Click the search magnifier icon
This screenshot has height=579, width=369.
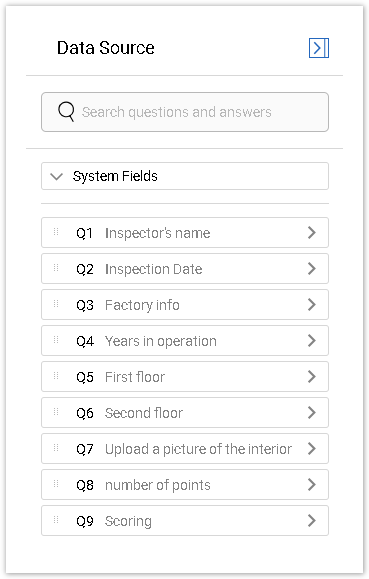click(66, 111)
